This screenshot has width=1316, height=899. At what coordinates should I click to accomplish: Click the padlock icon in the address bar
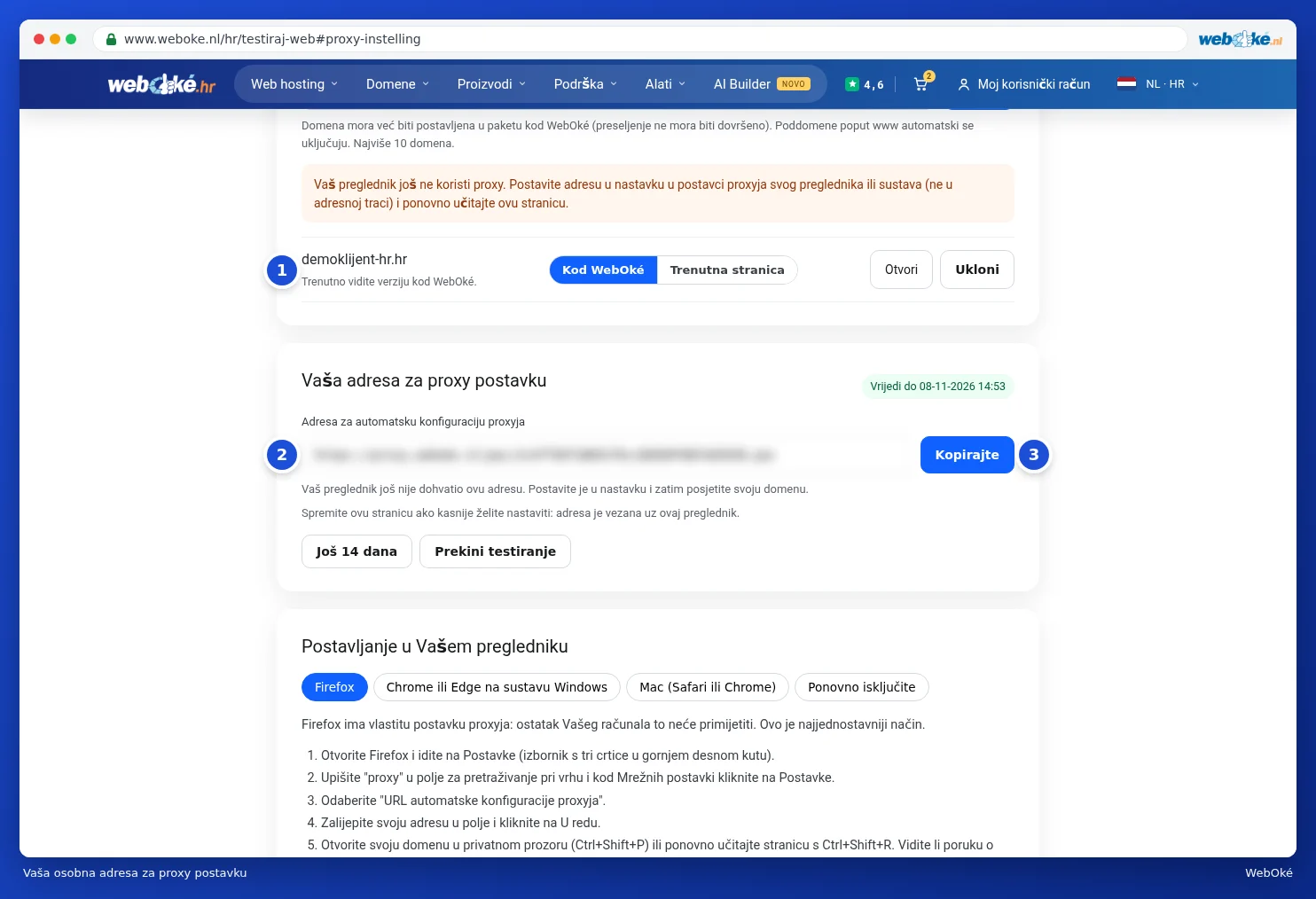click(x=111, y=39)
